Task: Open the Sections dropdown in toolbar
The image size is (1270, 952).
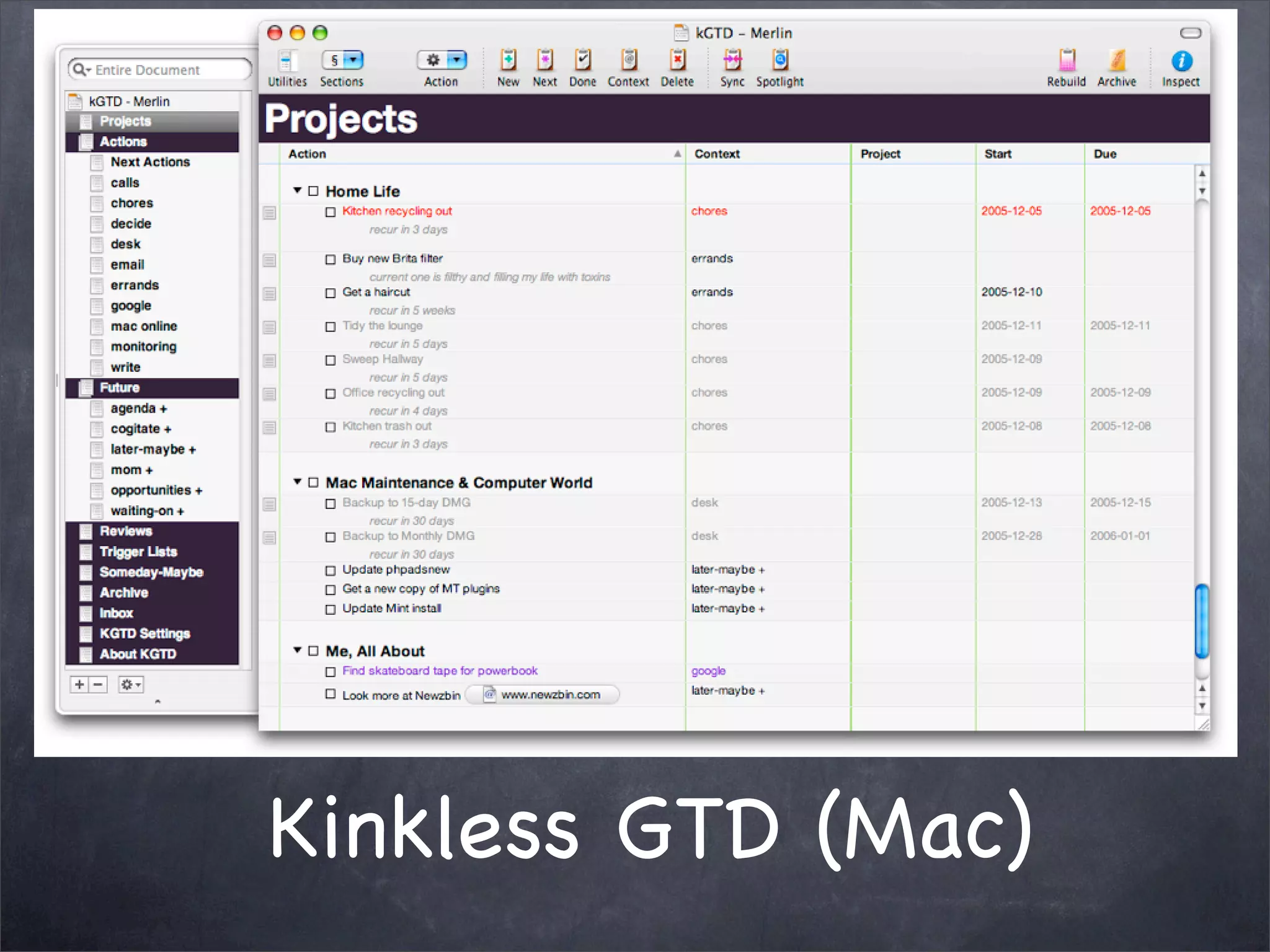Action: (x=342, y=60)
